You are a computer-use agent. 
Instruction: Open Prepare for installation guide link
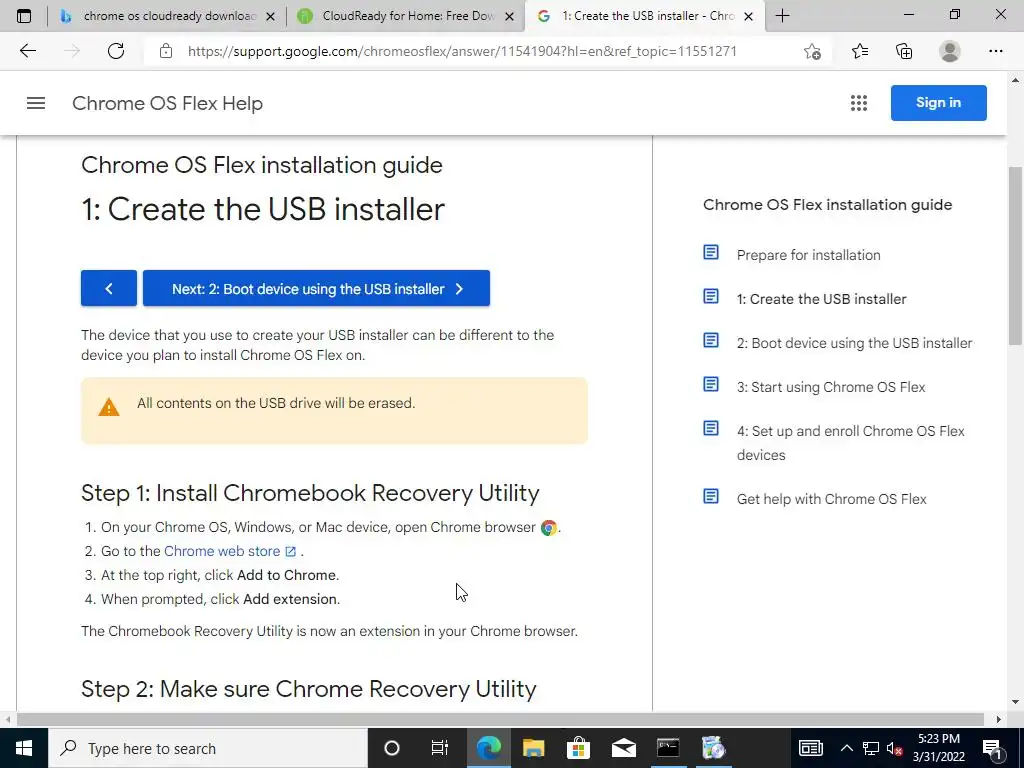[x=808, y=255]
